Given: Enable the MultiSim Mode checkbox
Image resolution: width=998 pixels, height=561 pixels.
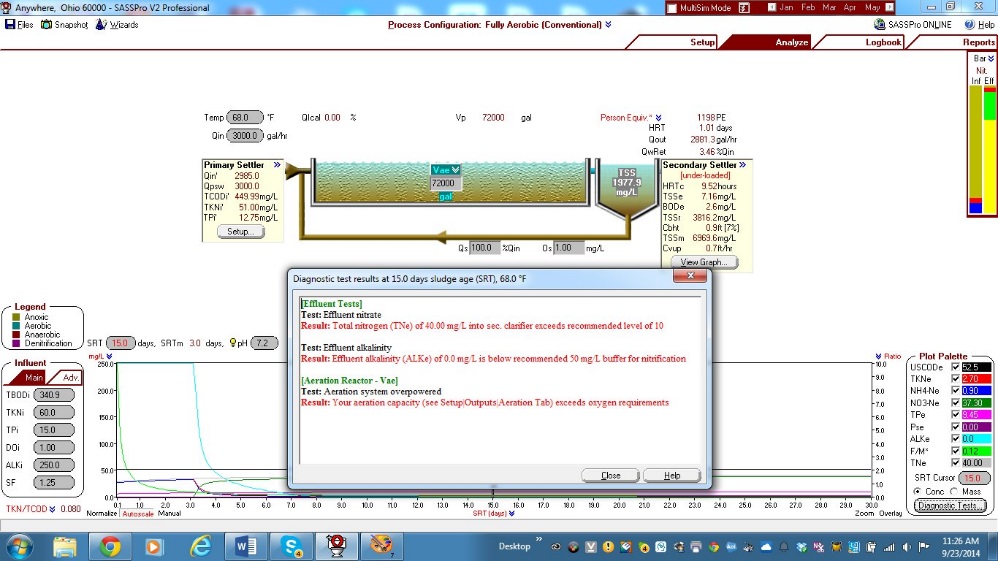Looking at the screenshot, I should click(672, 8).
